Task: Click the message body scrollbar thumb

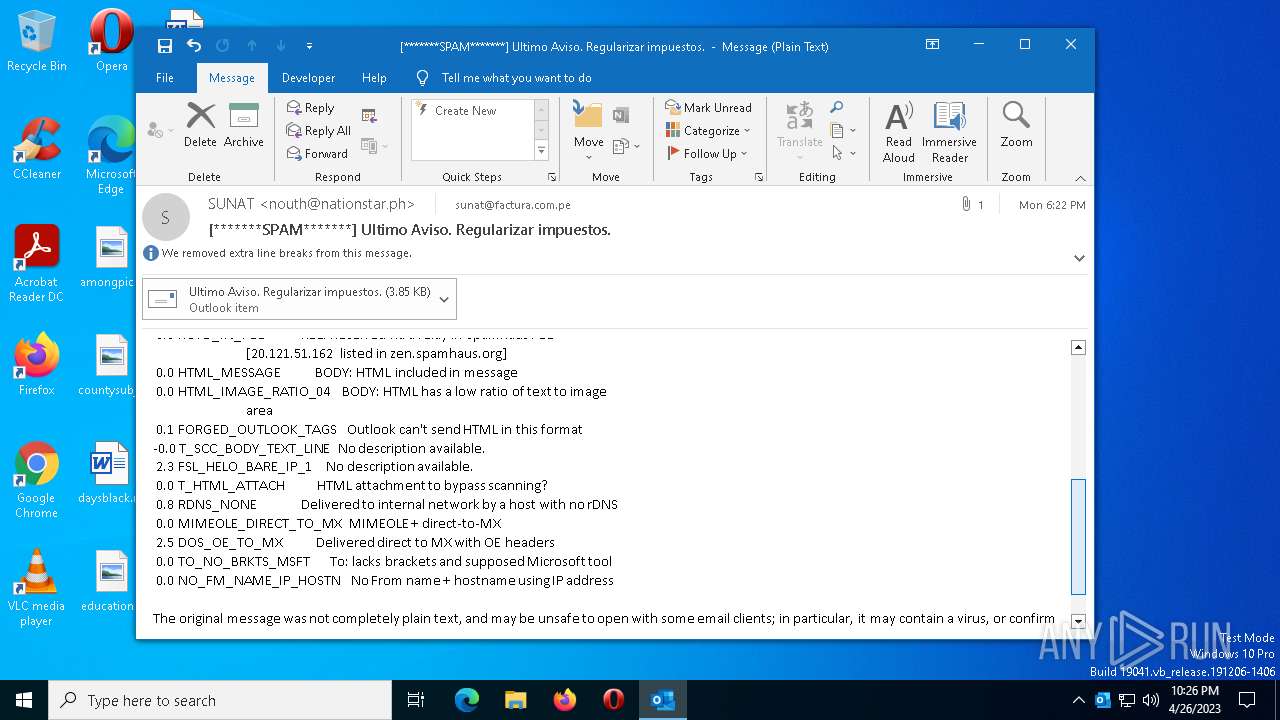Action: point(1078,537)
